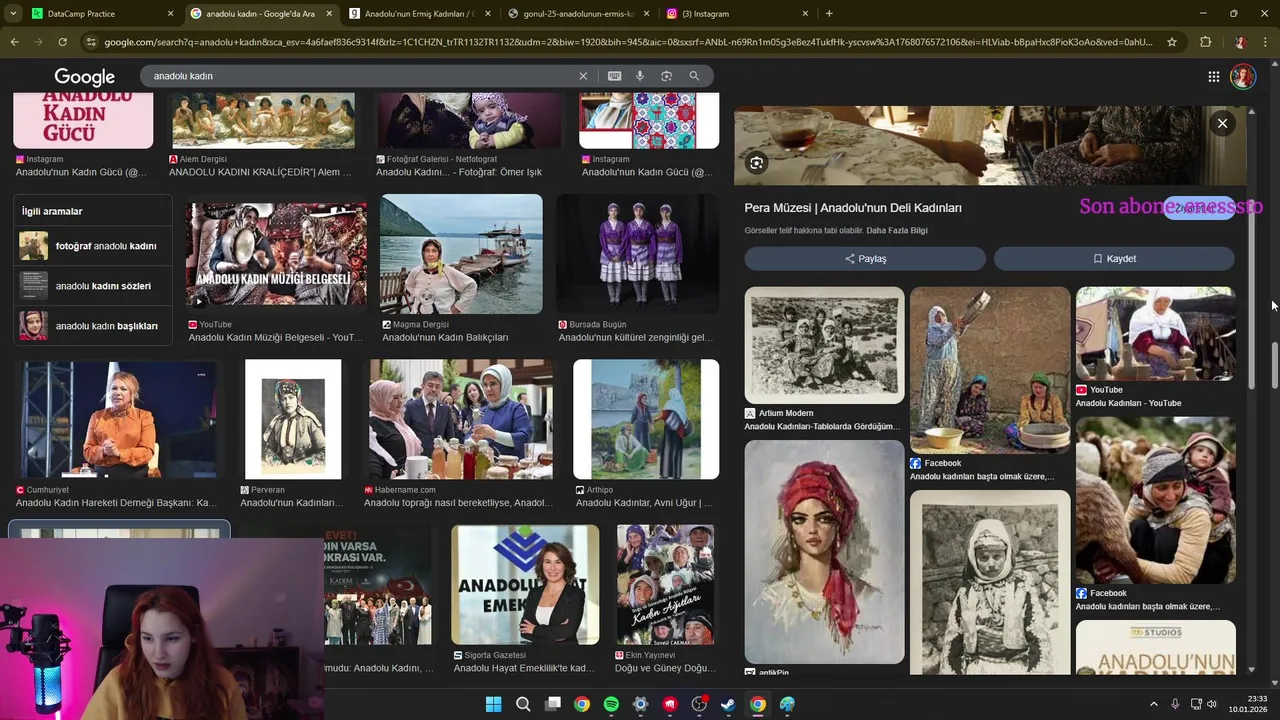This screenshot has width=1280, height=720.
Task: Clear the Google search box text
Action: tap(583, 76)
